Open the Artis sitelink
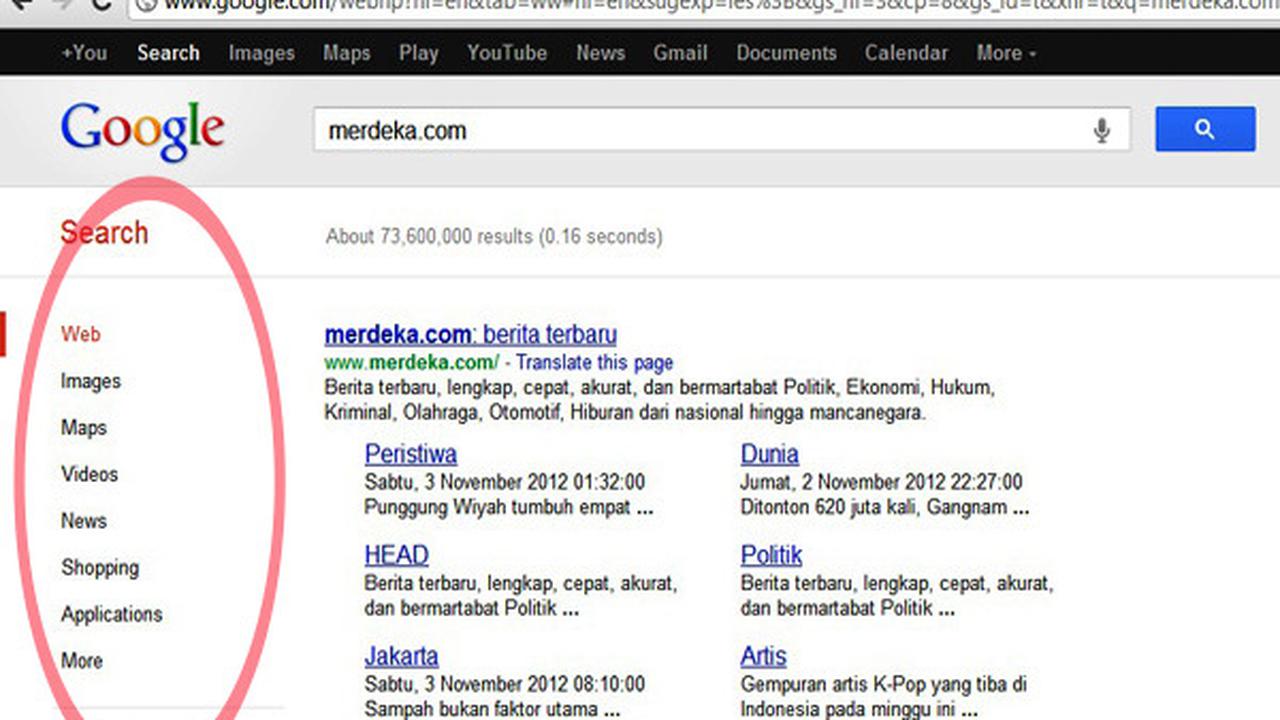The image size is (1280, 720). click(763, 657)
